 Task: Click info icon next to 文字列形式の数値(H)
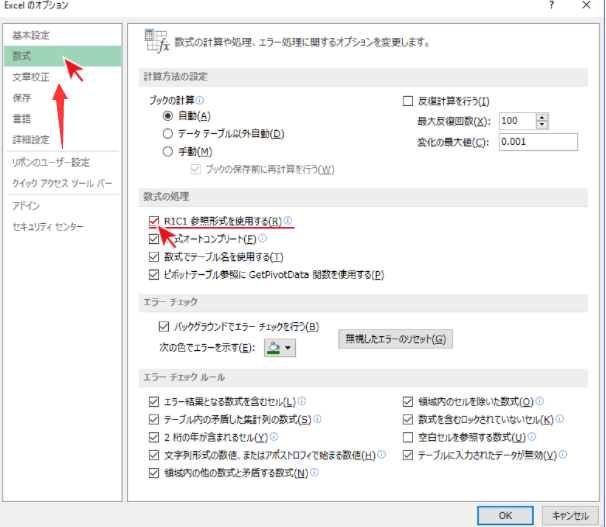click(x=381, y=454)
